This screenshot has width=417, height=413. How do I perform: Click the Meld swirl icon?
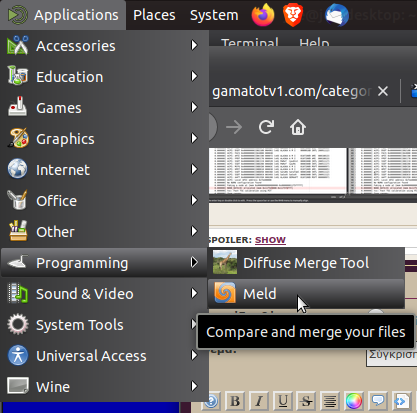pyautogui.click(x=225, y=293)
